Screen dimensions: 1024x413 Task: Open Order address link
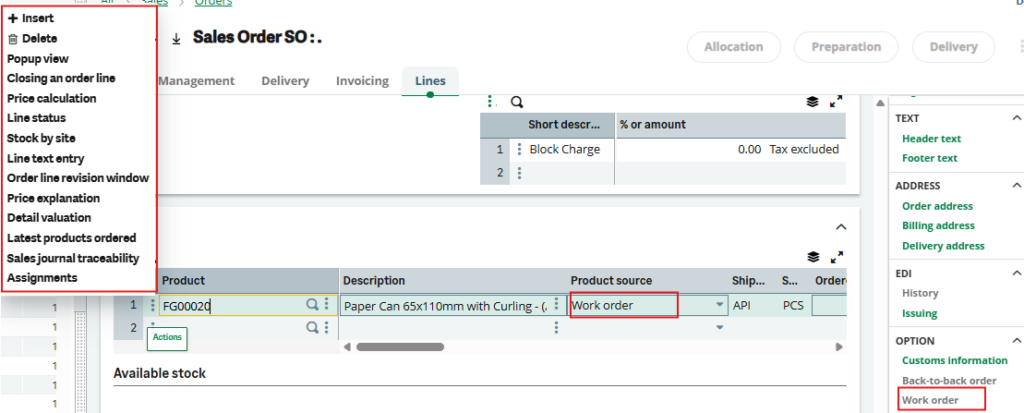(937, 206)
